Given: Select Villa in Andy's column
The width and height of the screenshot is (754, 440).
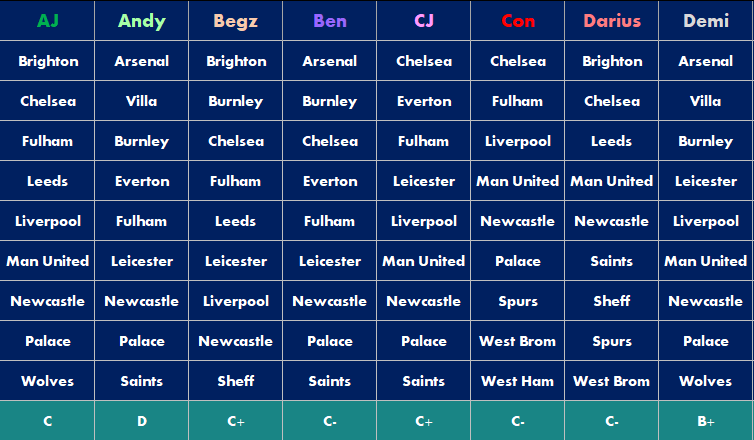Looking at the screenshot, I should click(x=141, y=101).
